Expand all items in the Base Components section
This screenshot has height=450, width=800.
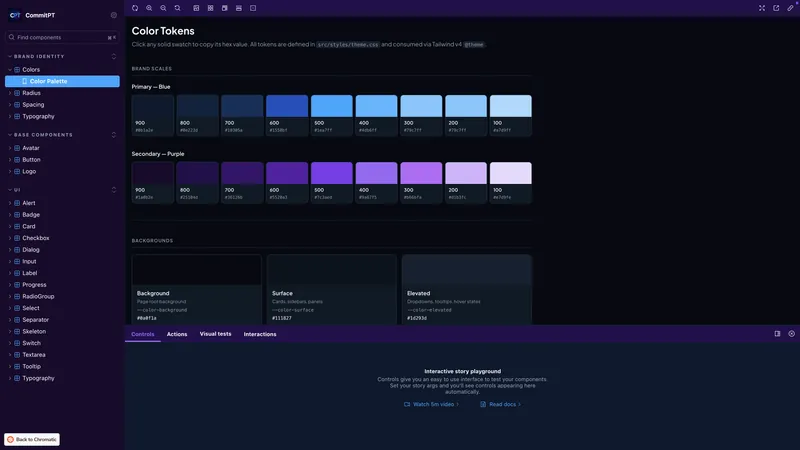coord(114,135)
